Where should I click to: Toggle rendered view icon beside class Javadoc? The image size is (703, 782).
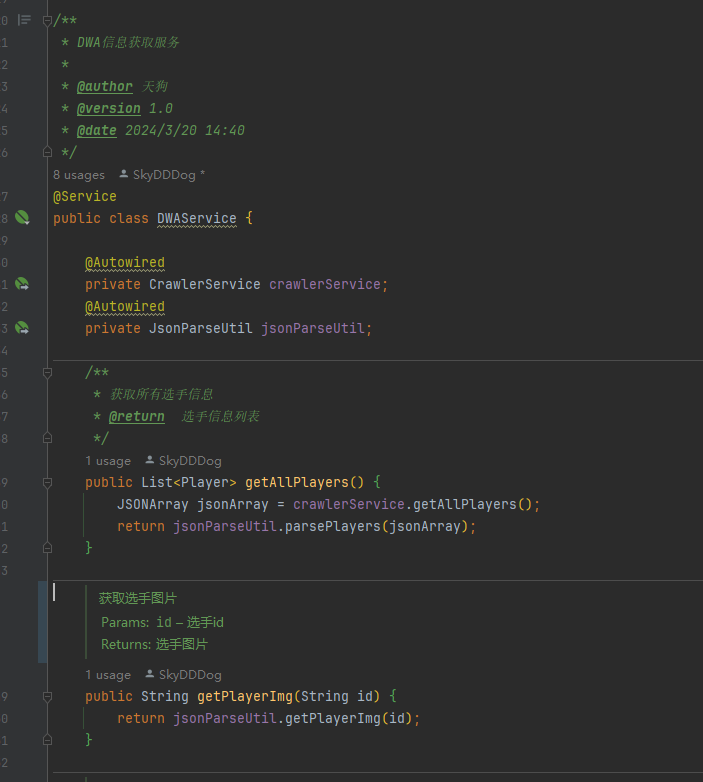point(24,20)
